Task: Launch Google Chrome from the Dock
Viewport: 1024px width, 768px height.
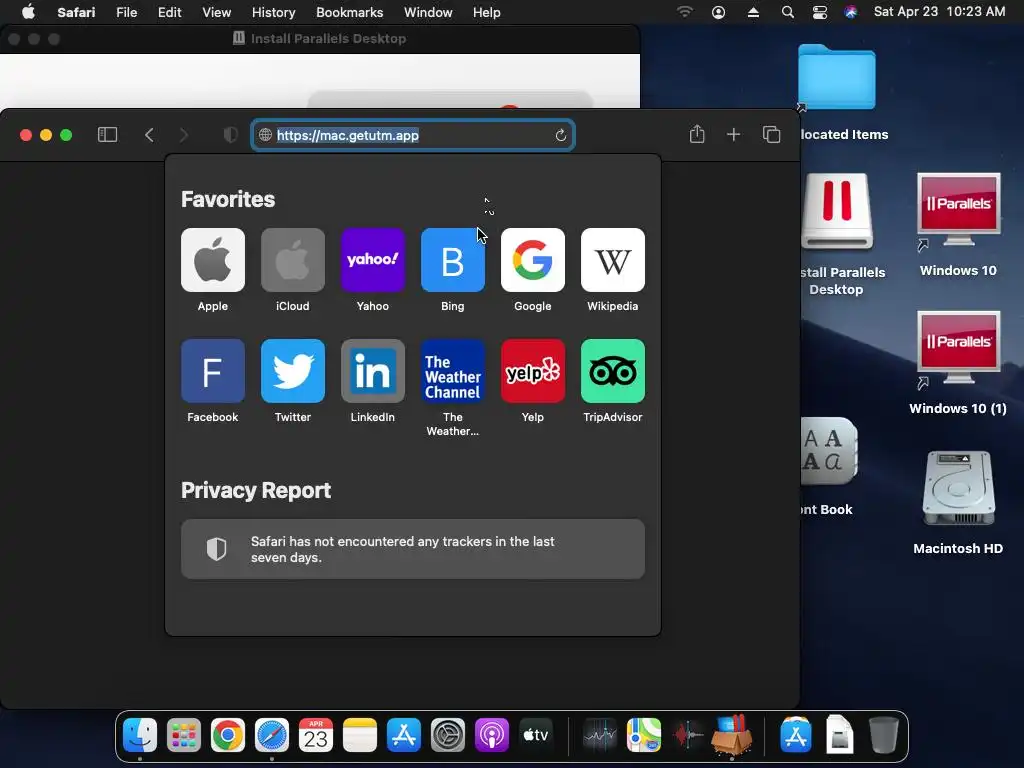Action: [227, 735]
